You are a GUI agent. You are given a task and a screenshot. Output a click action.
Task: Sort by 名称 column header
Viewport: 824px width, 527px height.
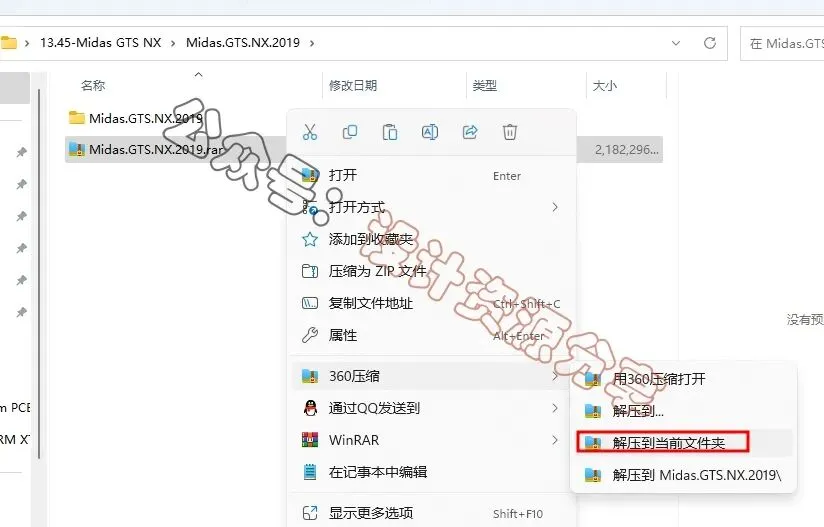(93, 85)
